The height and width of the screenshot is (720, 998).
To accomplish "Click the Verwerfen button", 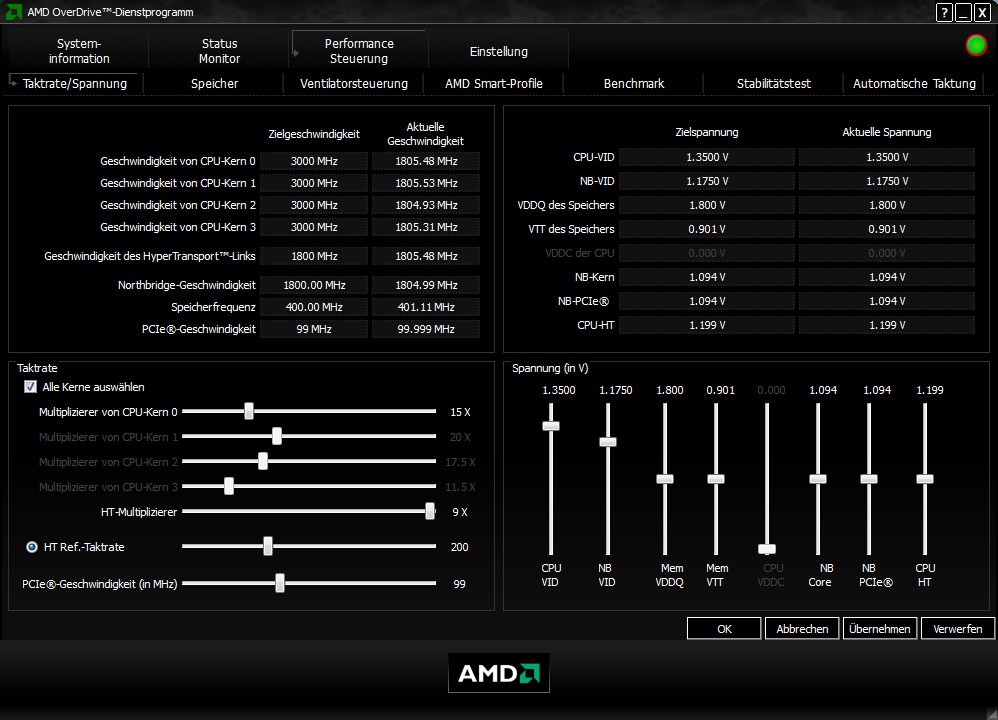I will coord(958,629).
